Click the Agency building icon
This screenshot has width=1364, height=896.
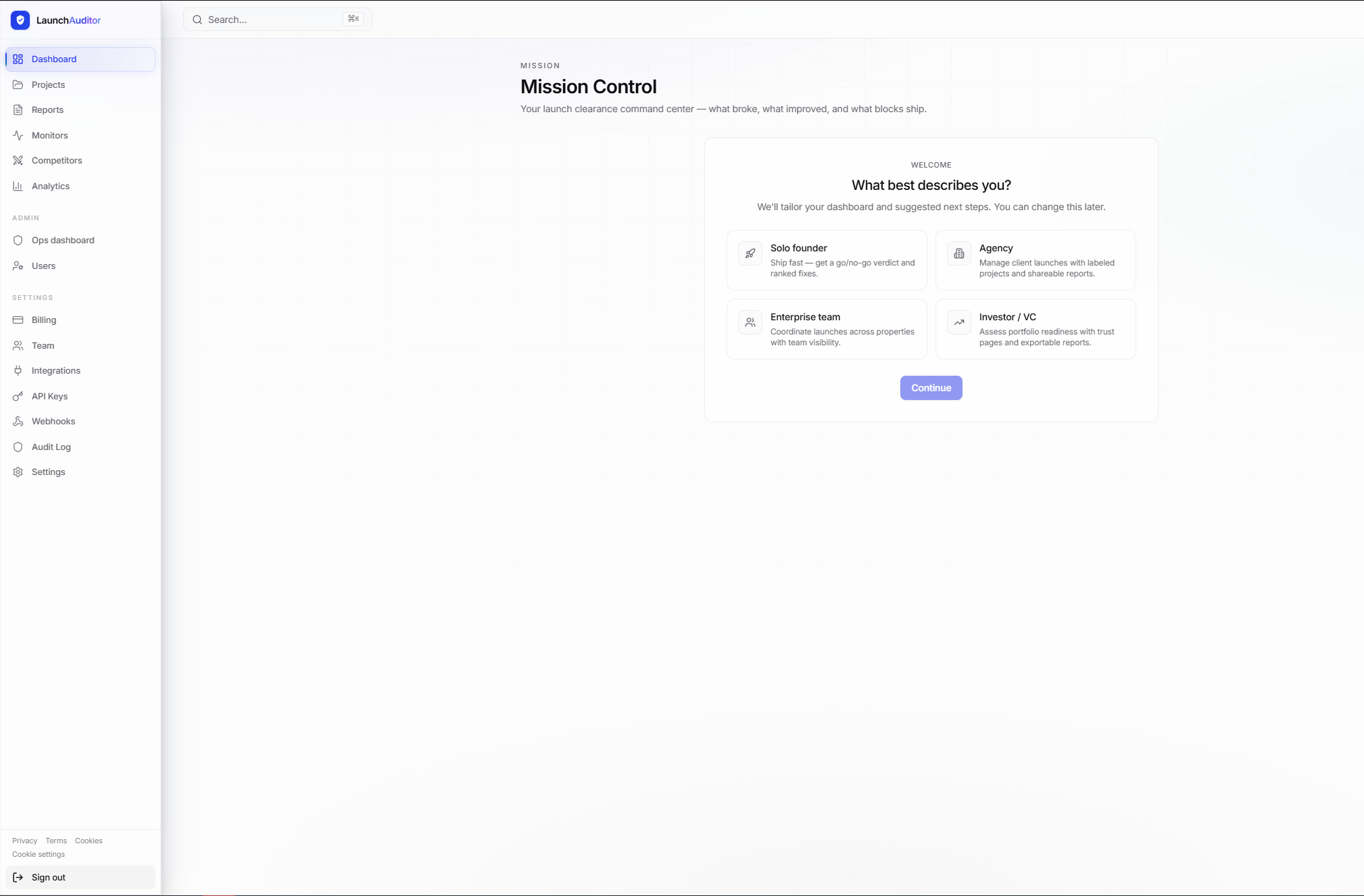(x=959, y=253)
